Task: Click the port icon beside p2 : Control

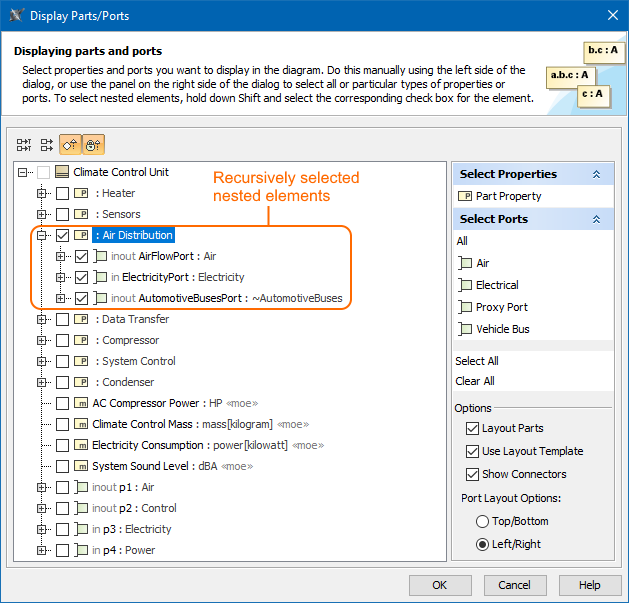Action: pyautogui.click(x=81, y=508)
